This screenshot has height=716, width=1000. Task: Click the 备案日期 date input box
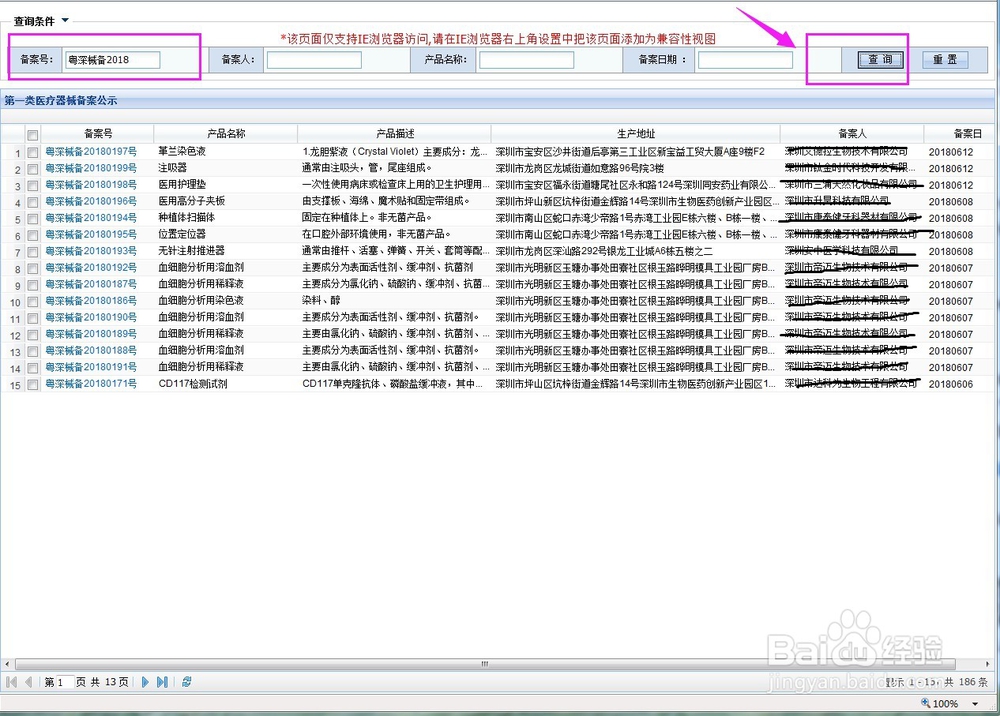point(743,59)
